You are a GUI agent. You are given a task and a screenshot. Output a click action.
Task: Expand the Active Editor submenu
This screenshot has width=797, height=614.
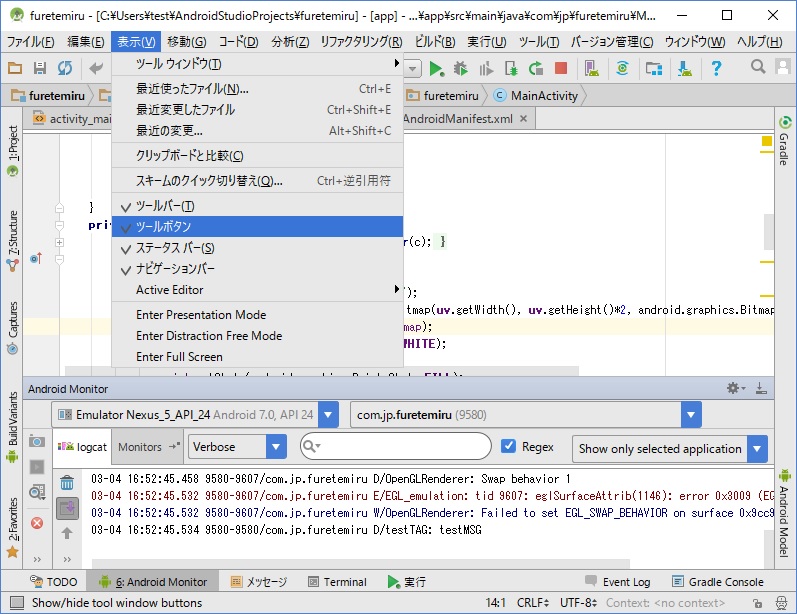click(257, 290)
